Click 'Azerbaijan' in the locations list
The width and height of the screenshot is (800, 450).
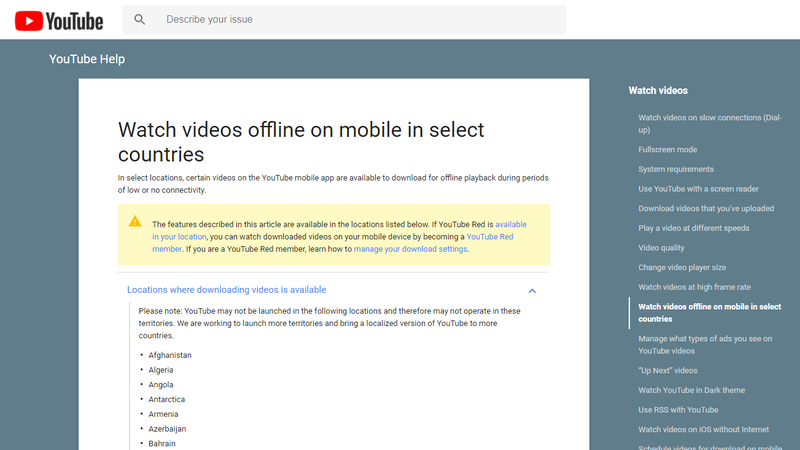click(x=167, y=429)
